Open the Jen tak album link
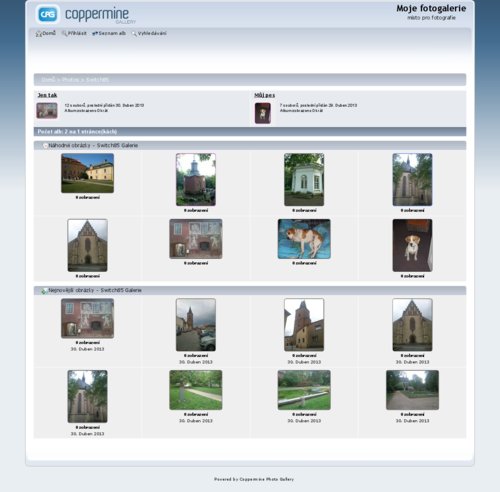 click(x=47, y=95)
